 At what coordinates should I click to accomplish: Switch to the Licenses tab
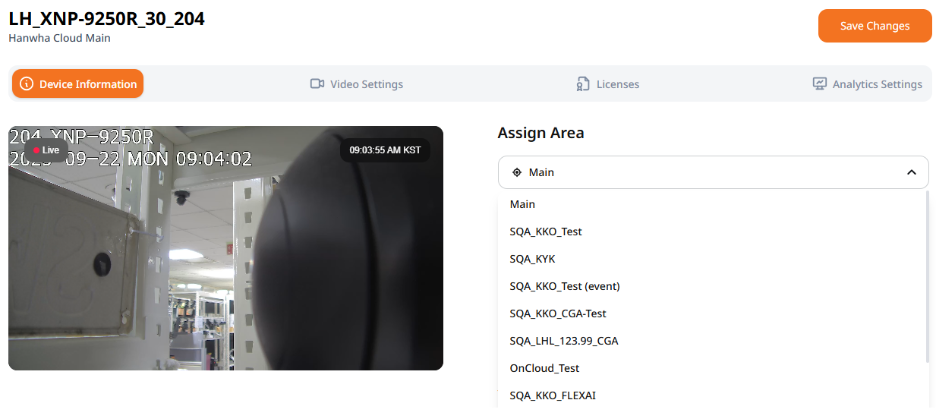tap(608, 84)
